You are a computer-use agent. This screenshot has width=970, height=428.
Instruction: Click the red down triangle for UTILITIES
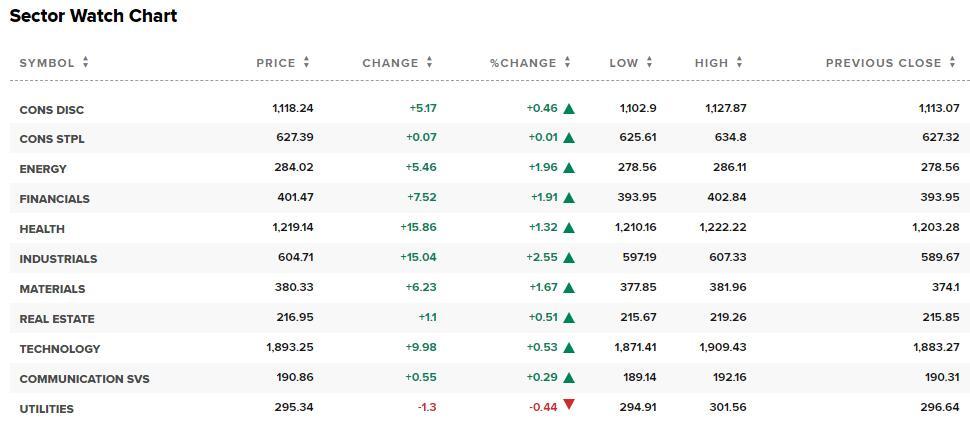point(569,404)
